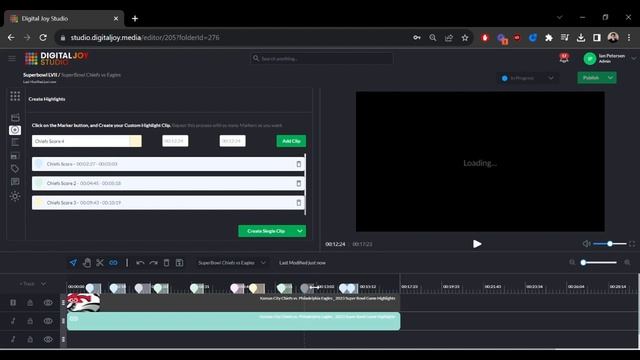640x360 pixels.
Task: Select the video thumbnail in the video track
Action: tap(84, 302)
